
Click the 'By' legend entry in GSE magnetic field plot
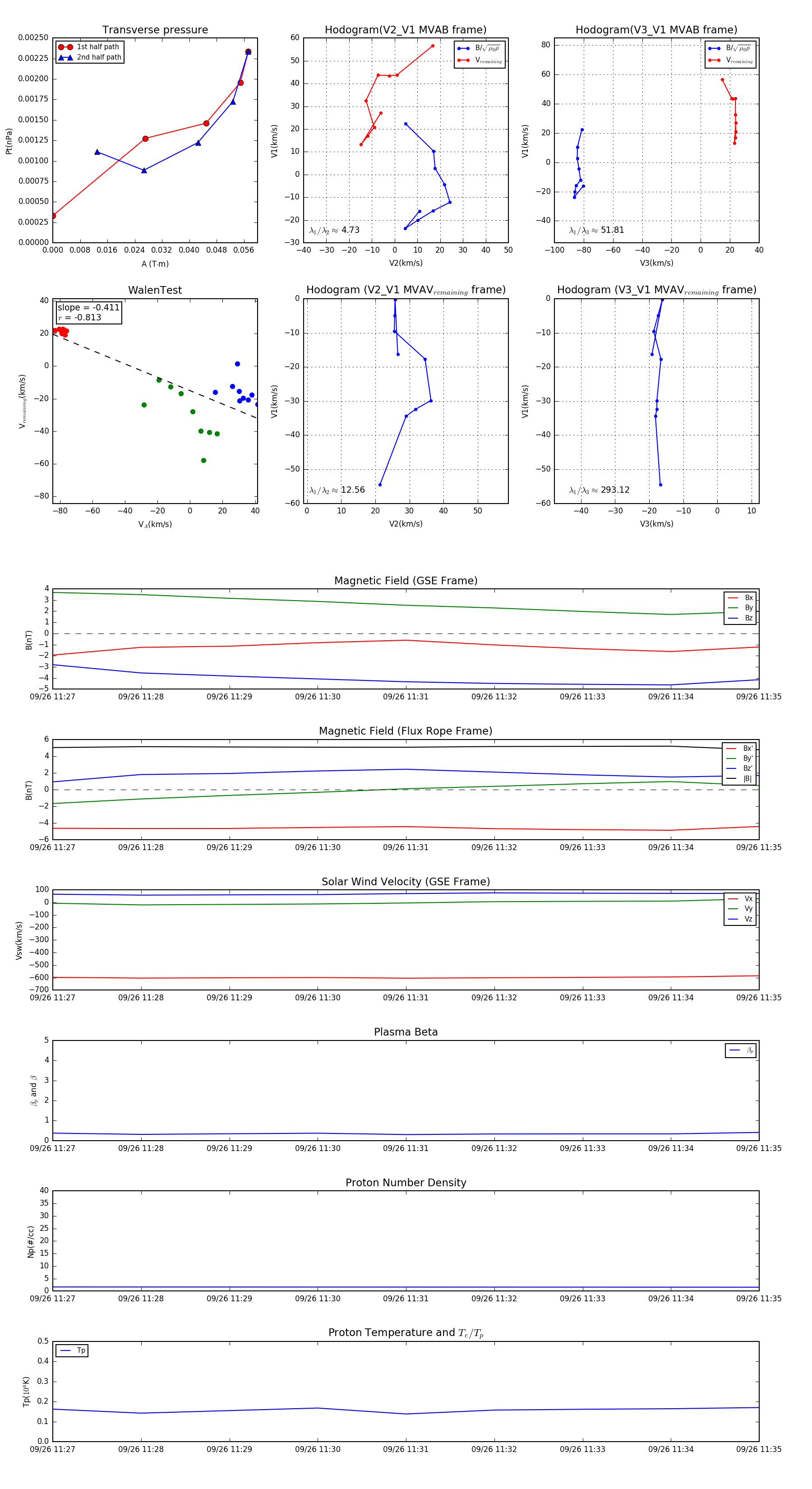click(x=740, y=608)
